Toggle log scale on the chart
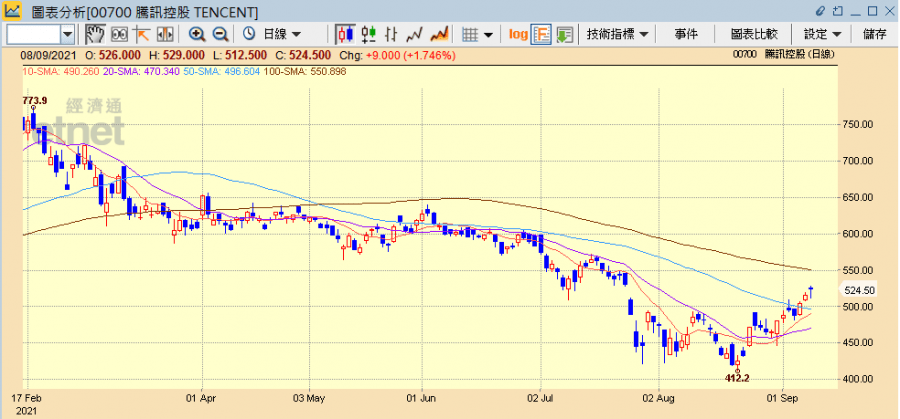 tap(517, 34)
